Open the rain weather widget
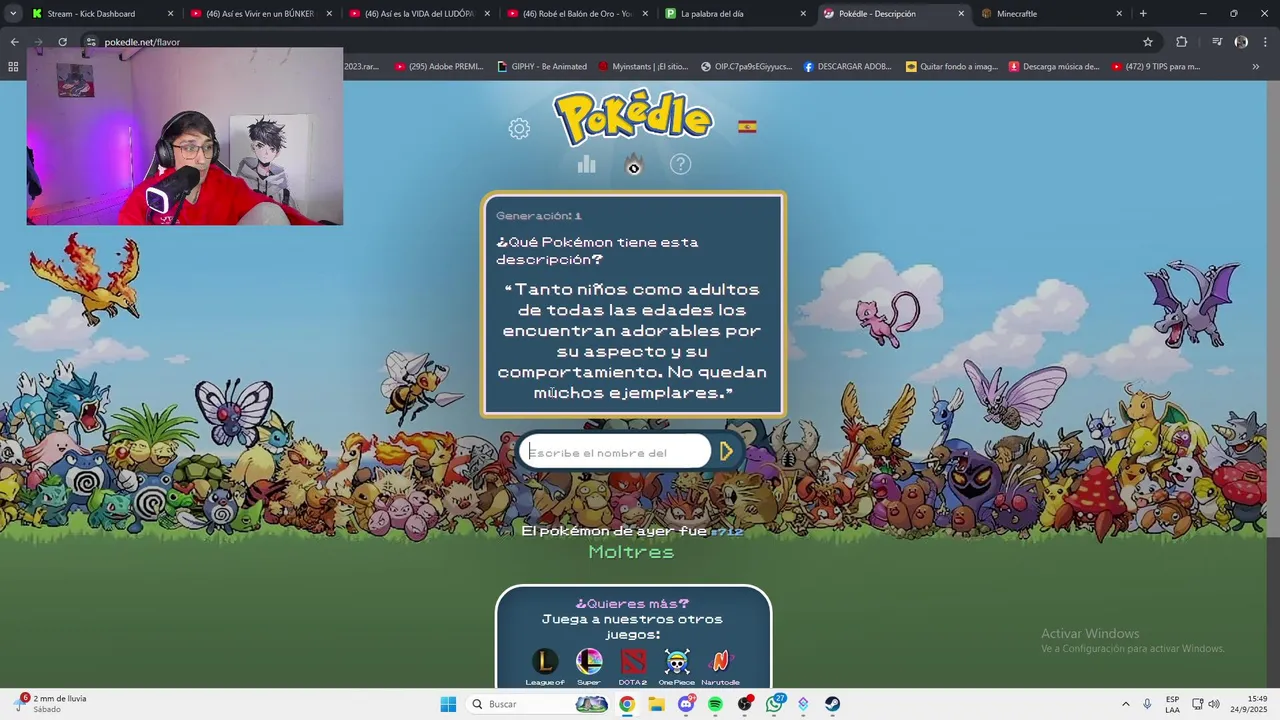The image size is (1280, 720). tap(52, 704)
